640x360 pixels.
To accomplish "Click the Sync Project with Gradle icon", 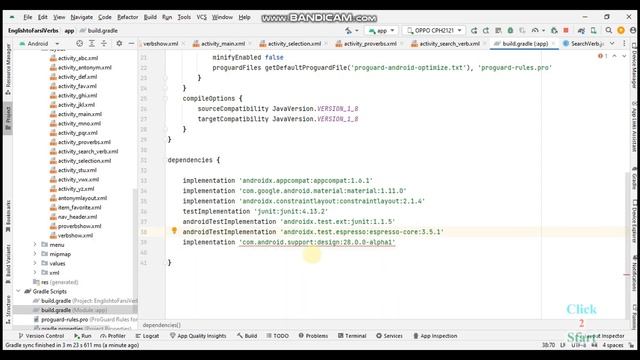I will point(581,31).
